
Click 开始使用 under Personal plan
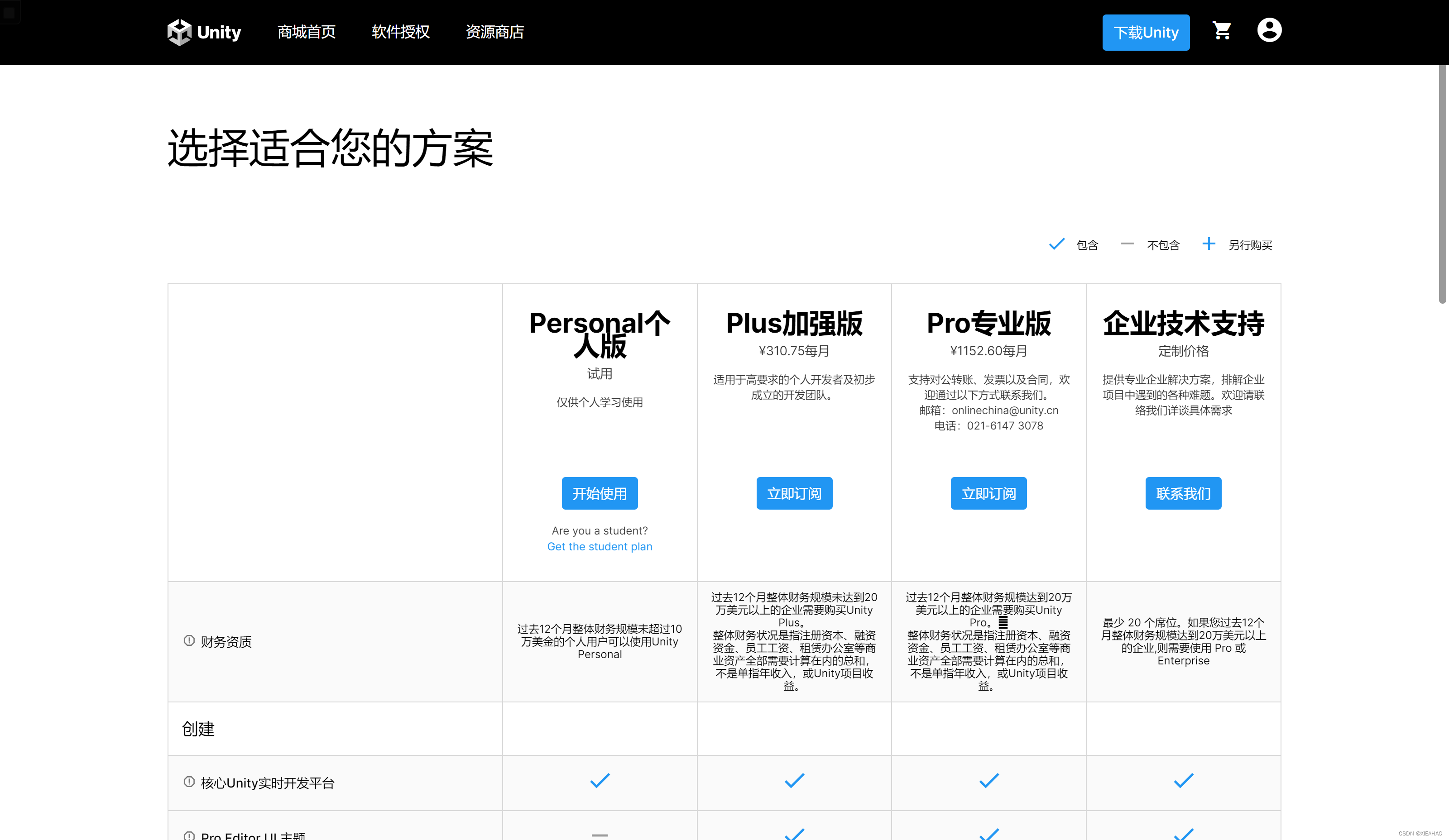click(599, 493)
